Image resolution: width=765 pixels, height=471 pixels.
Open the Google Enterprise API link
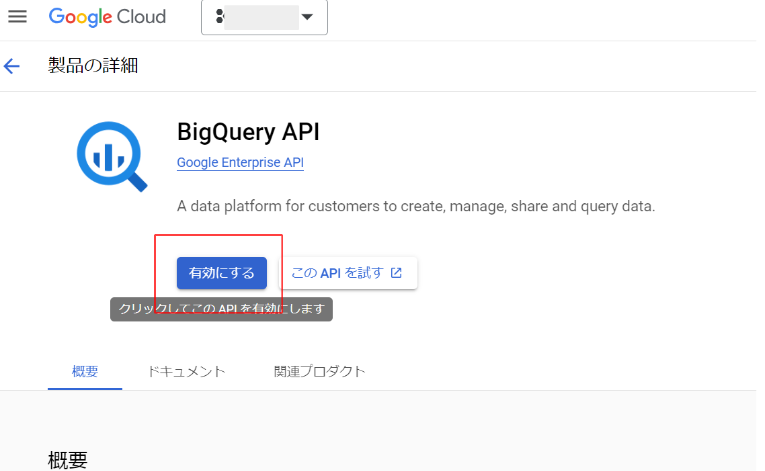240,163
